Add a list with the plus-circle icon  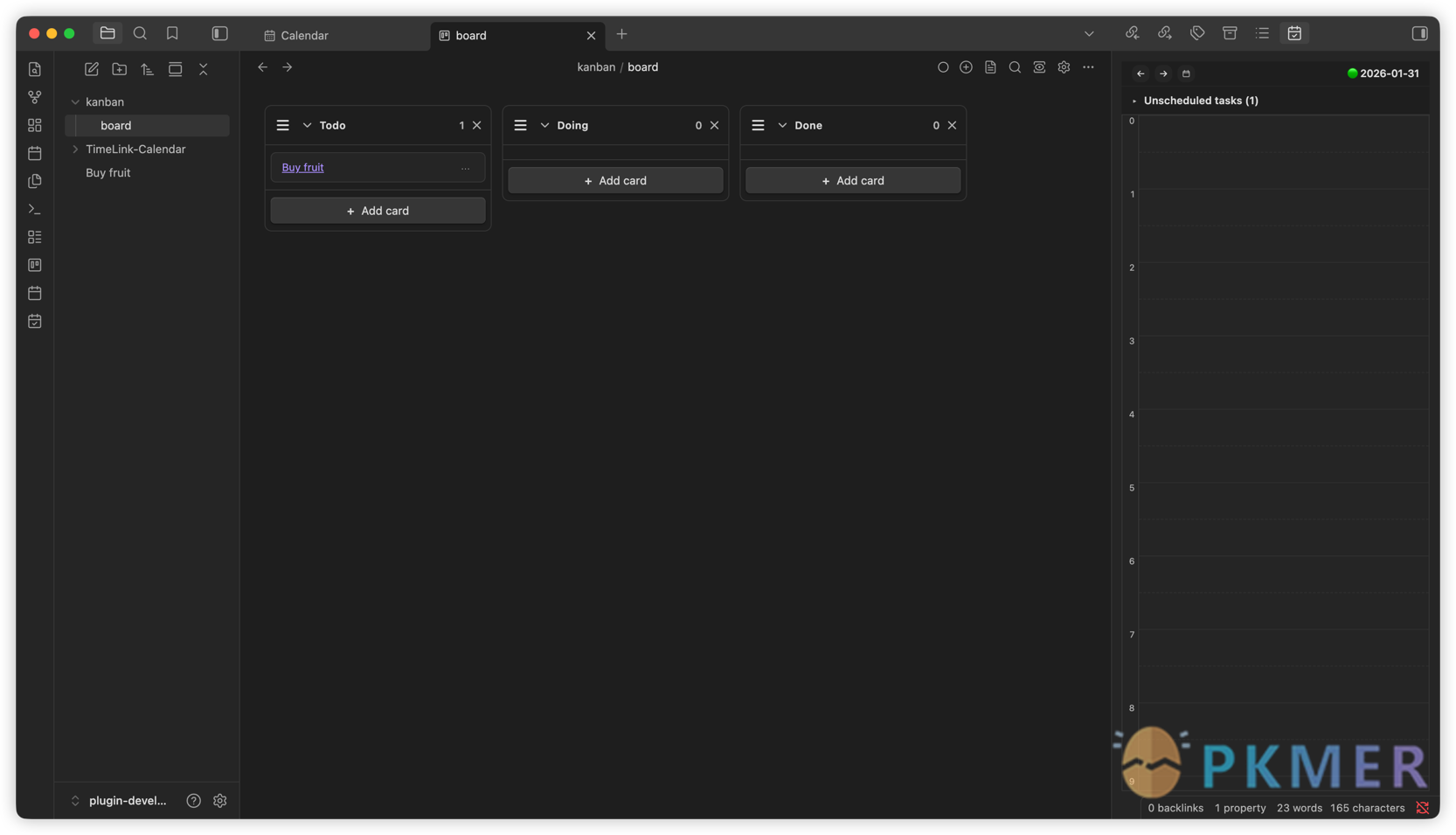[x=966, y=67]
